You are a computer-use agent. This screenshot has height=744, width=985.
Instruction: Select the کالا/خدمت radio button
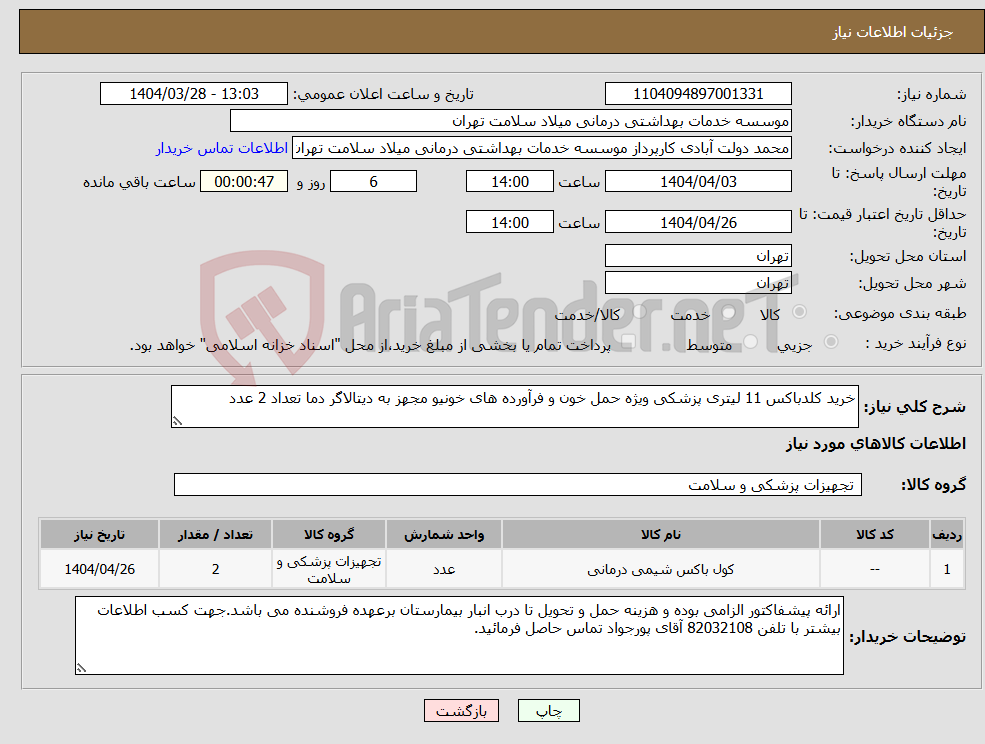point(639,312)
